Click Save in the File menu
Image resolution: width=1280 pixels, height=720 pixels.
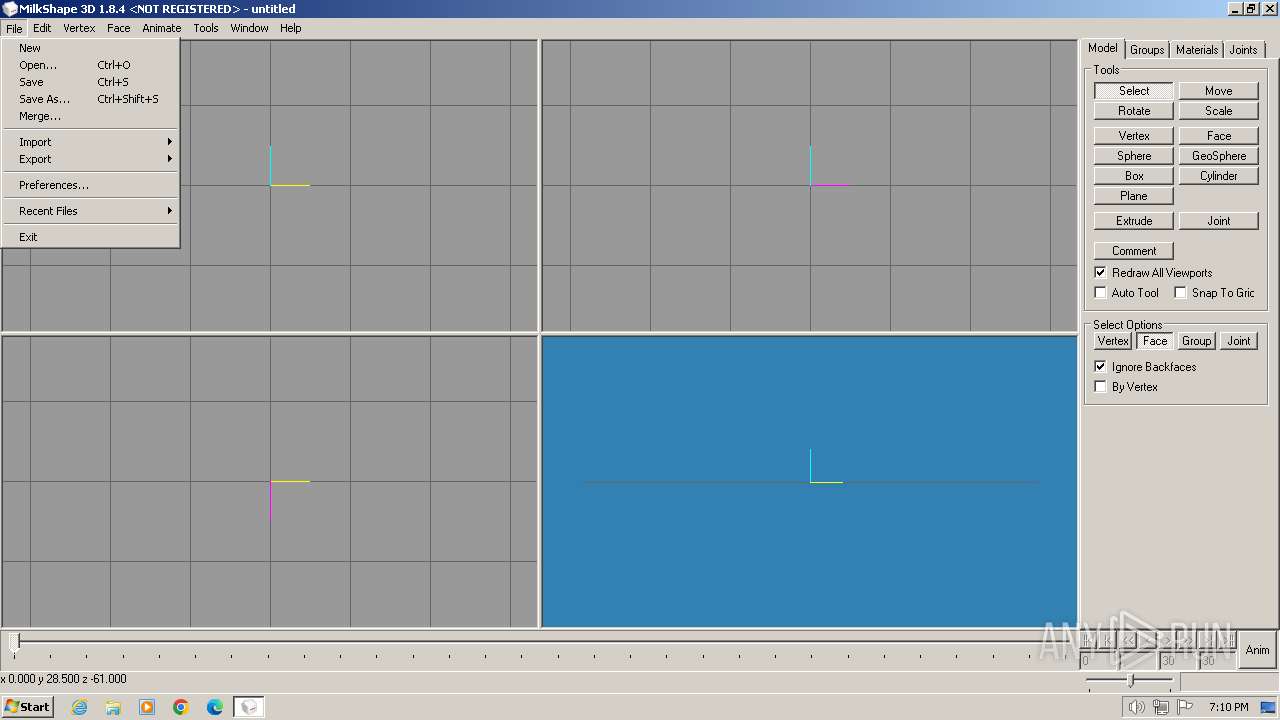[91, 82]
